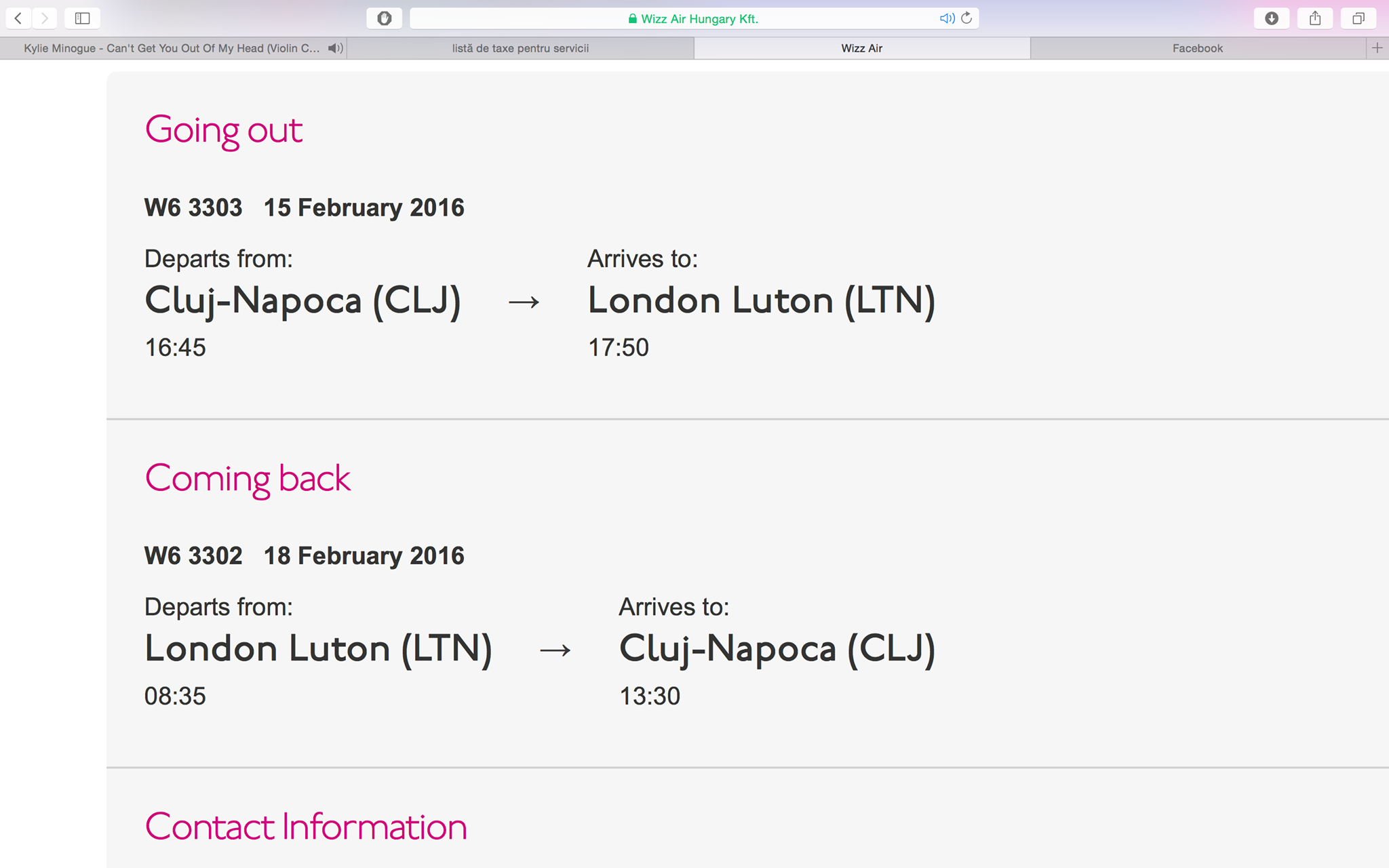Open the downloads list
This screenshot has width=1389, height=868.
click(x=1272, y=18)
